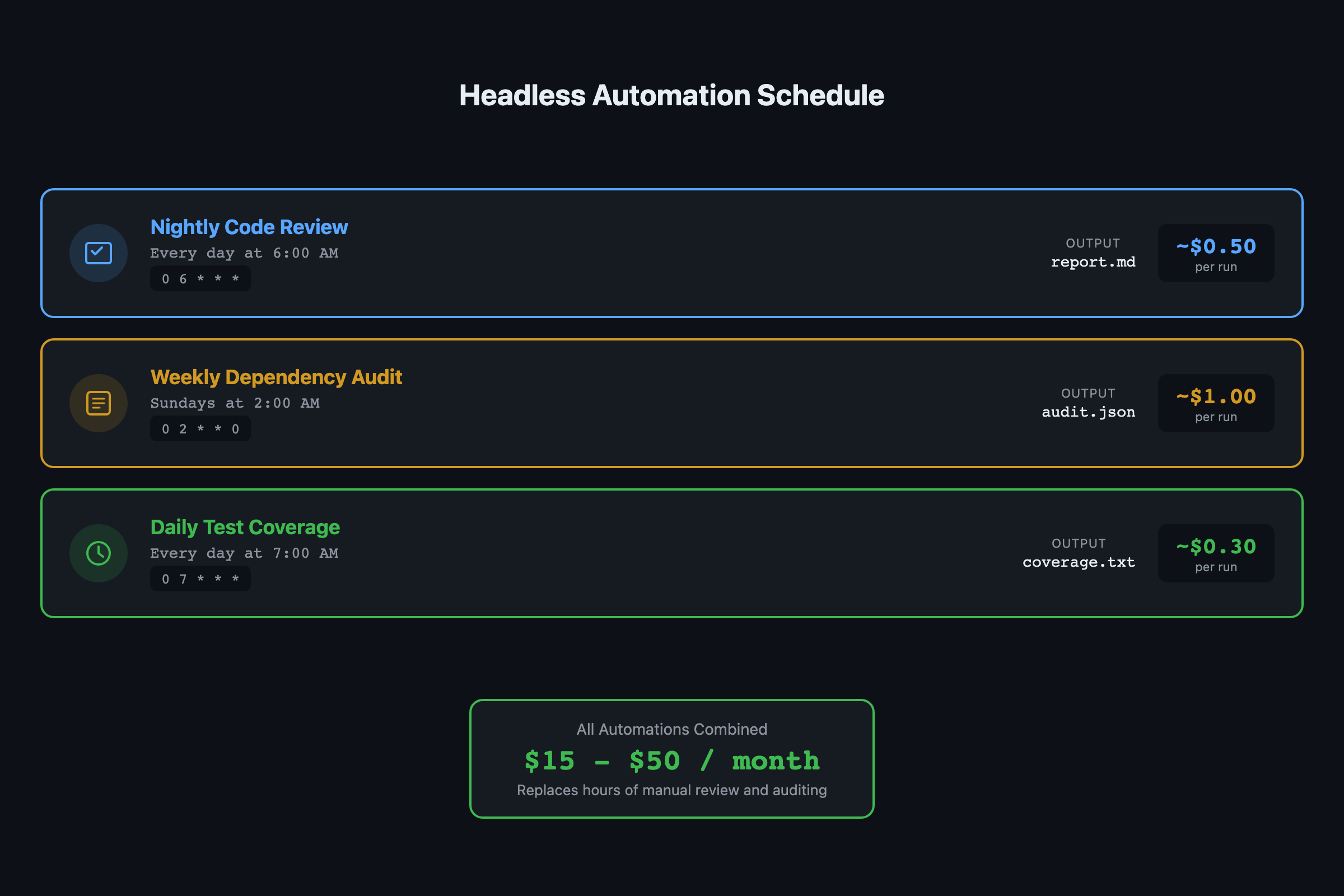Click the cron expression 0 2 * * 0
Image resolution: width=1344 pixels, height=896 pixels.
pyautogui.click(x=200, y=429)
